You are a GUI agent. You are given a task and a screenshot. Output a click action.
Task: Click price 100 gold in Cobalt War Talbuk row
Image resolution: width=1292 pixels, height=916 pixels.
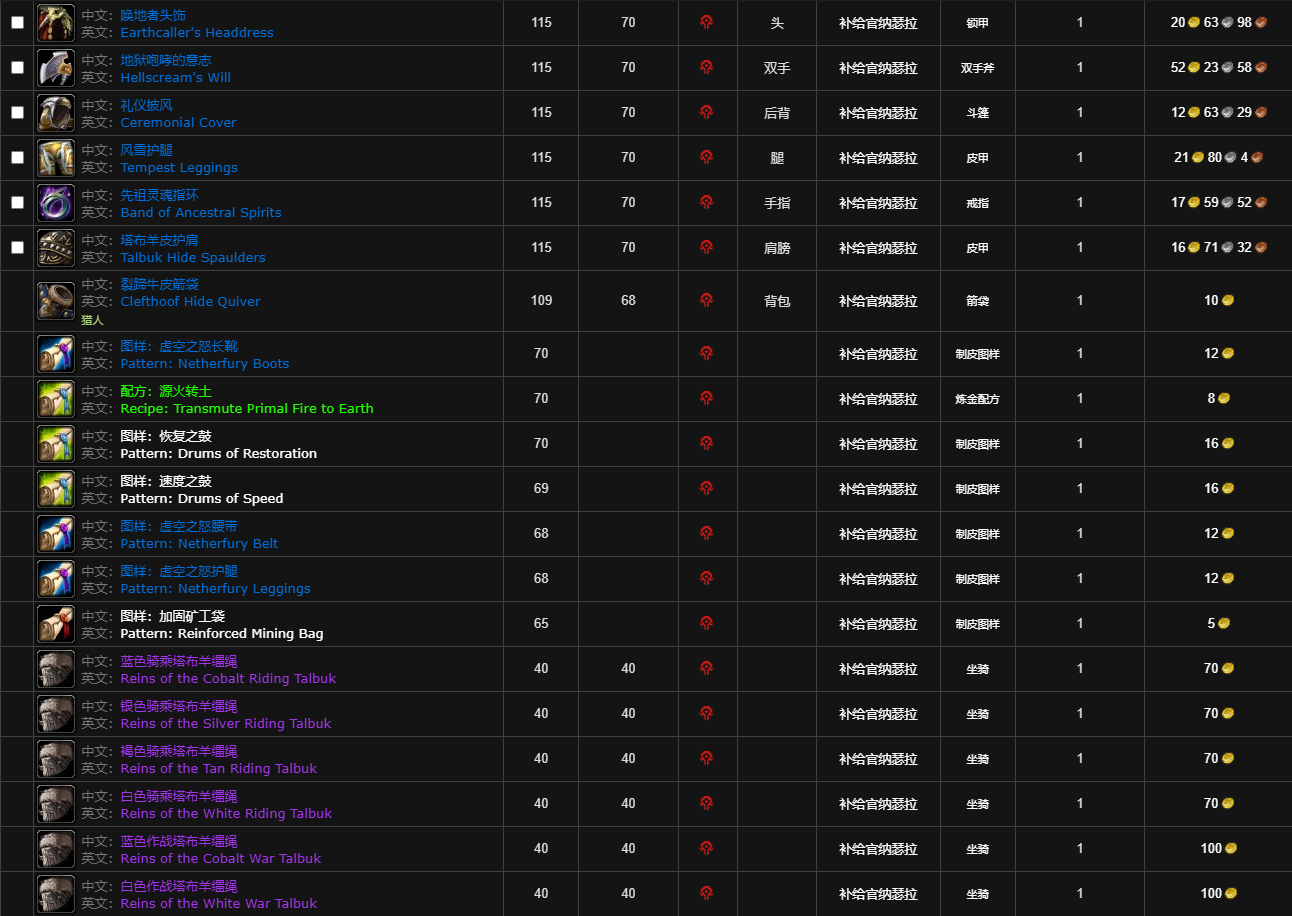(1219, 848)
